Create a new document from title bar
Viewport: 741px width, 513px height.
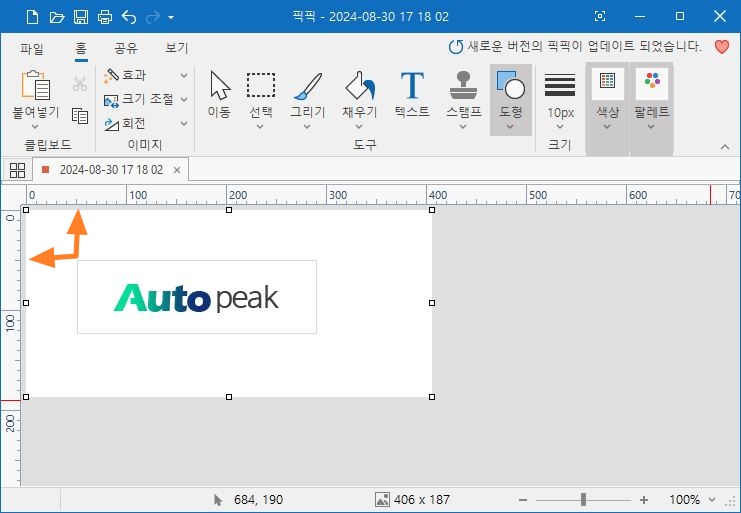click(x=32, y=17)
